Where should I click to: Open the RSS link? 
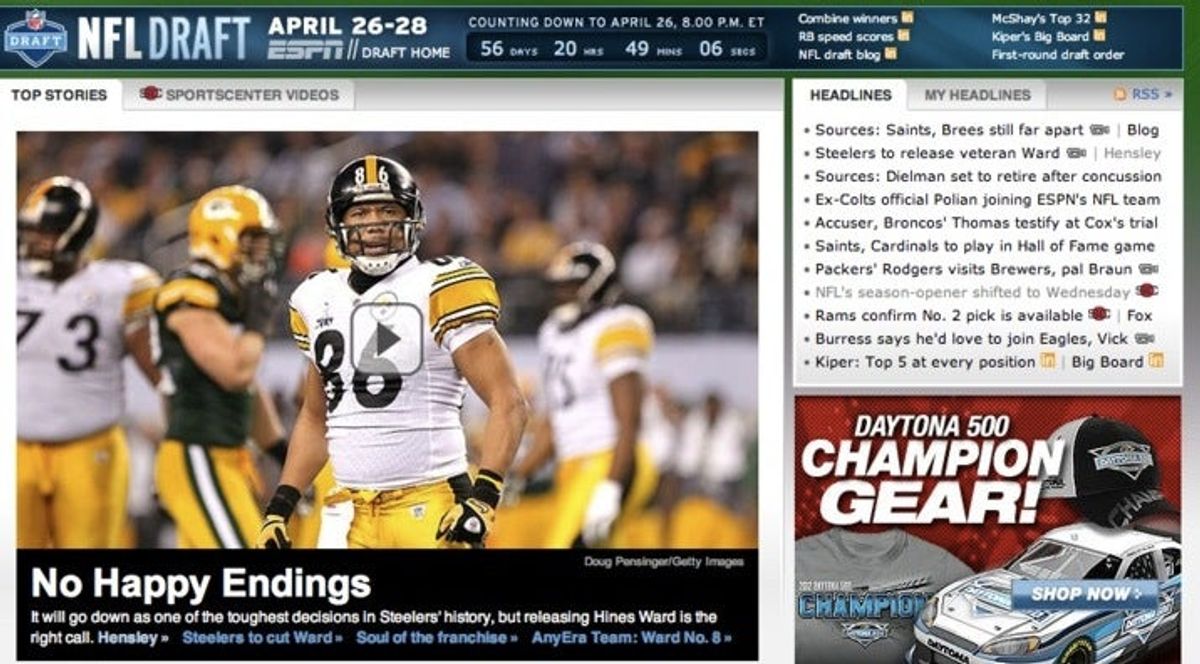1151,94
